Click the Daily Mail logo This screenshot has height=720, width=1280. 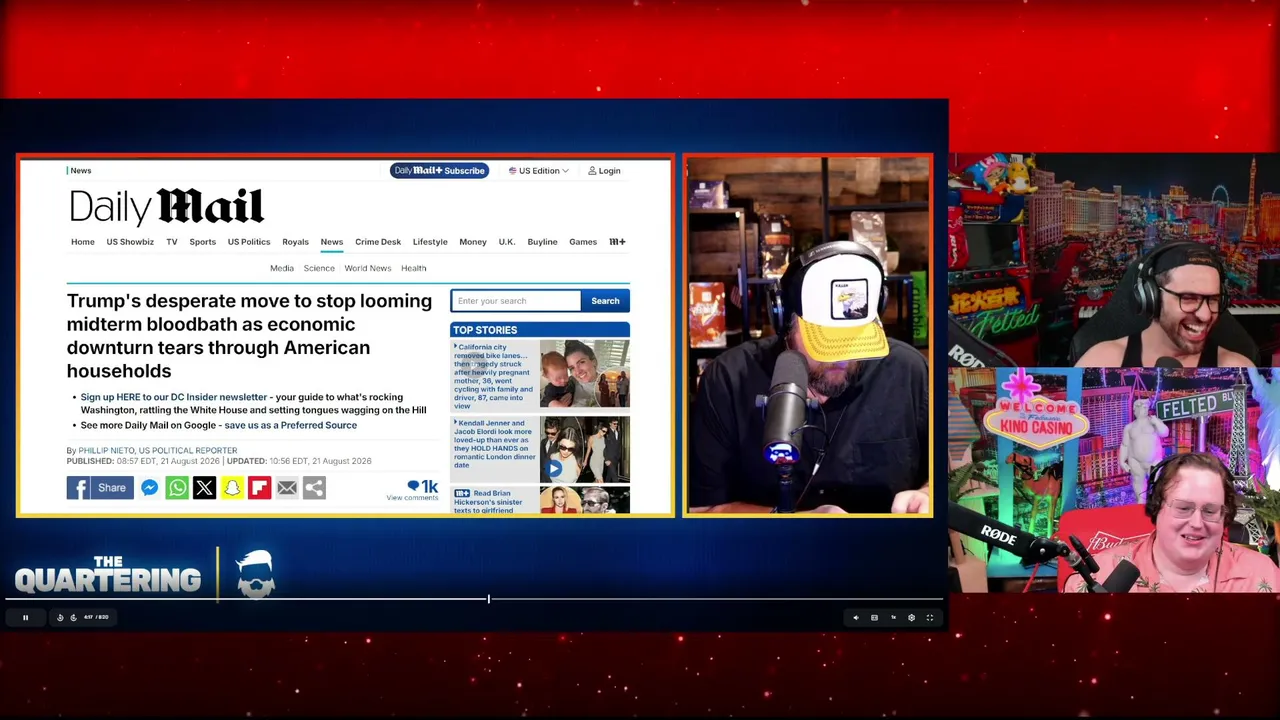(166, 207)
